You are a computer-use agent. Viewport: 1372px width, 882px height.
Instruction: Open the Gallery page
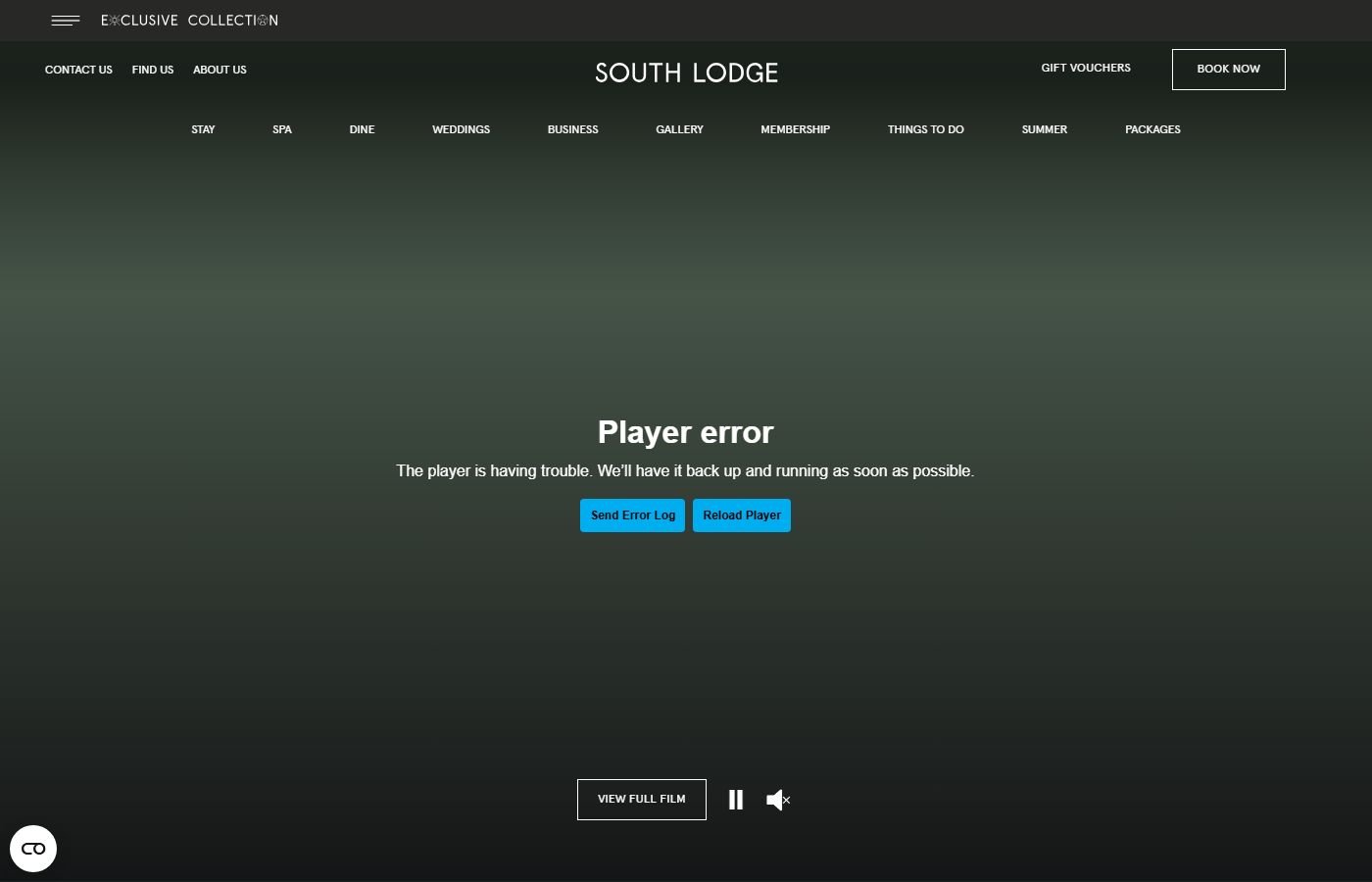[x=679, y=129]
